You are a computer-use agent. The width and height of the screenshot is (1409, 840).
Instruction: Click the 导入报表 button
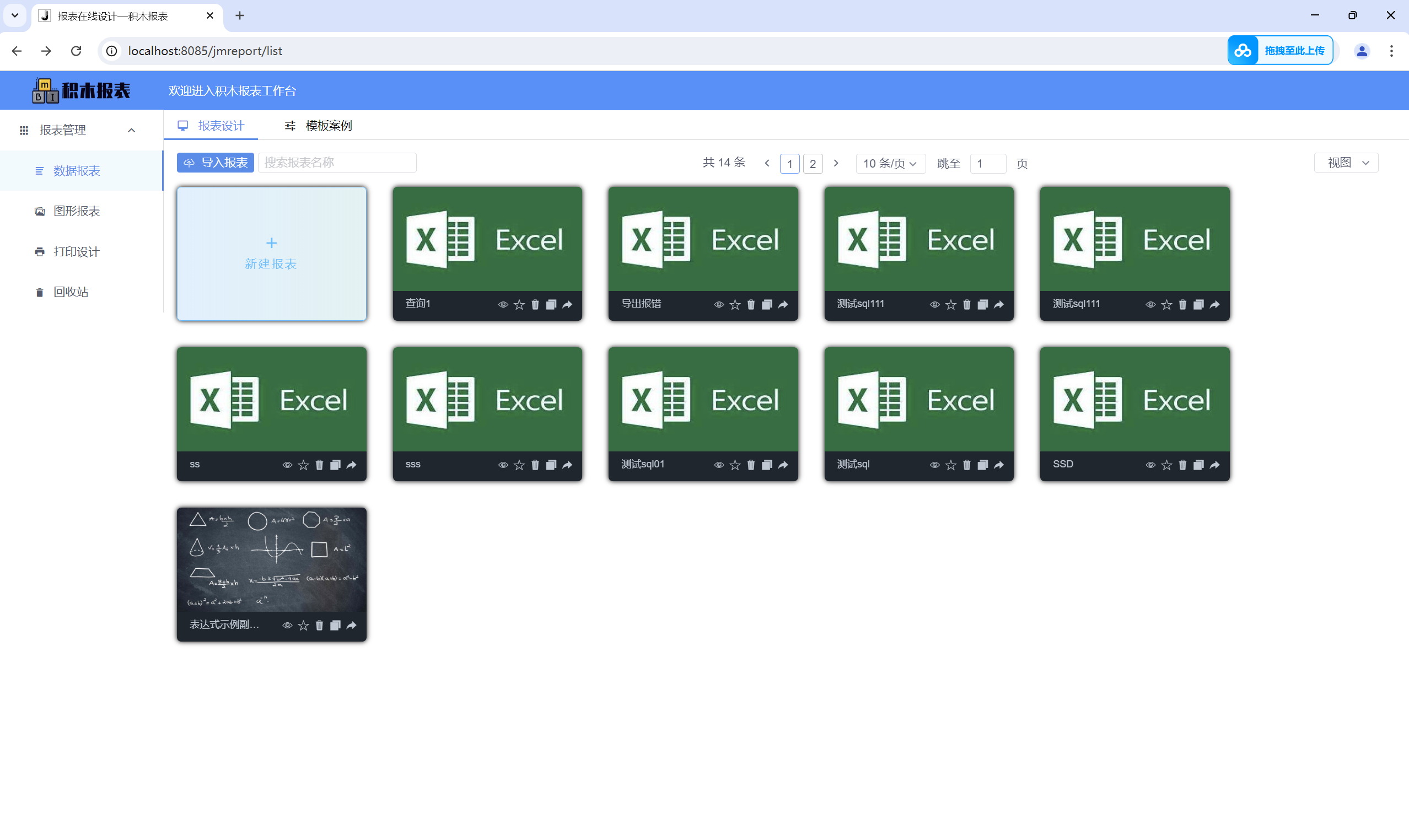[215, 163]
